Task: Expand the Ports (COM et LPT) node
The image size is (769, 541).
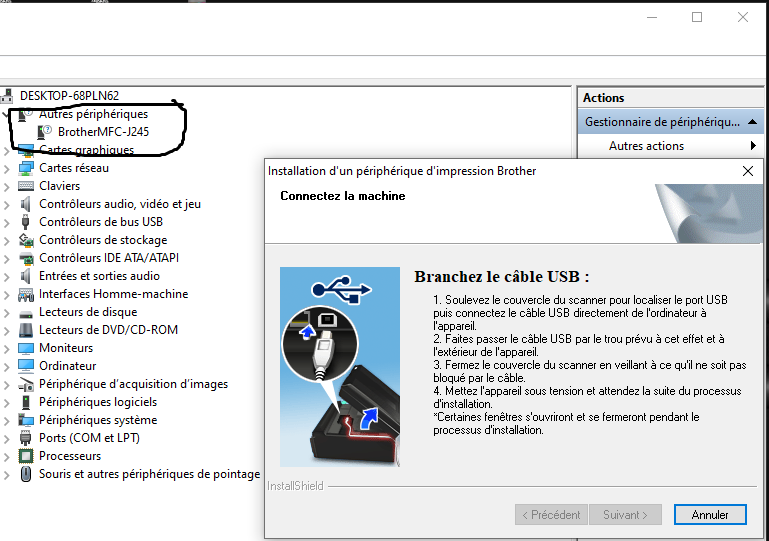Action: coord(6,438)
